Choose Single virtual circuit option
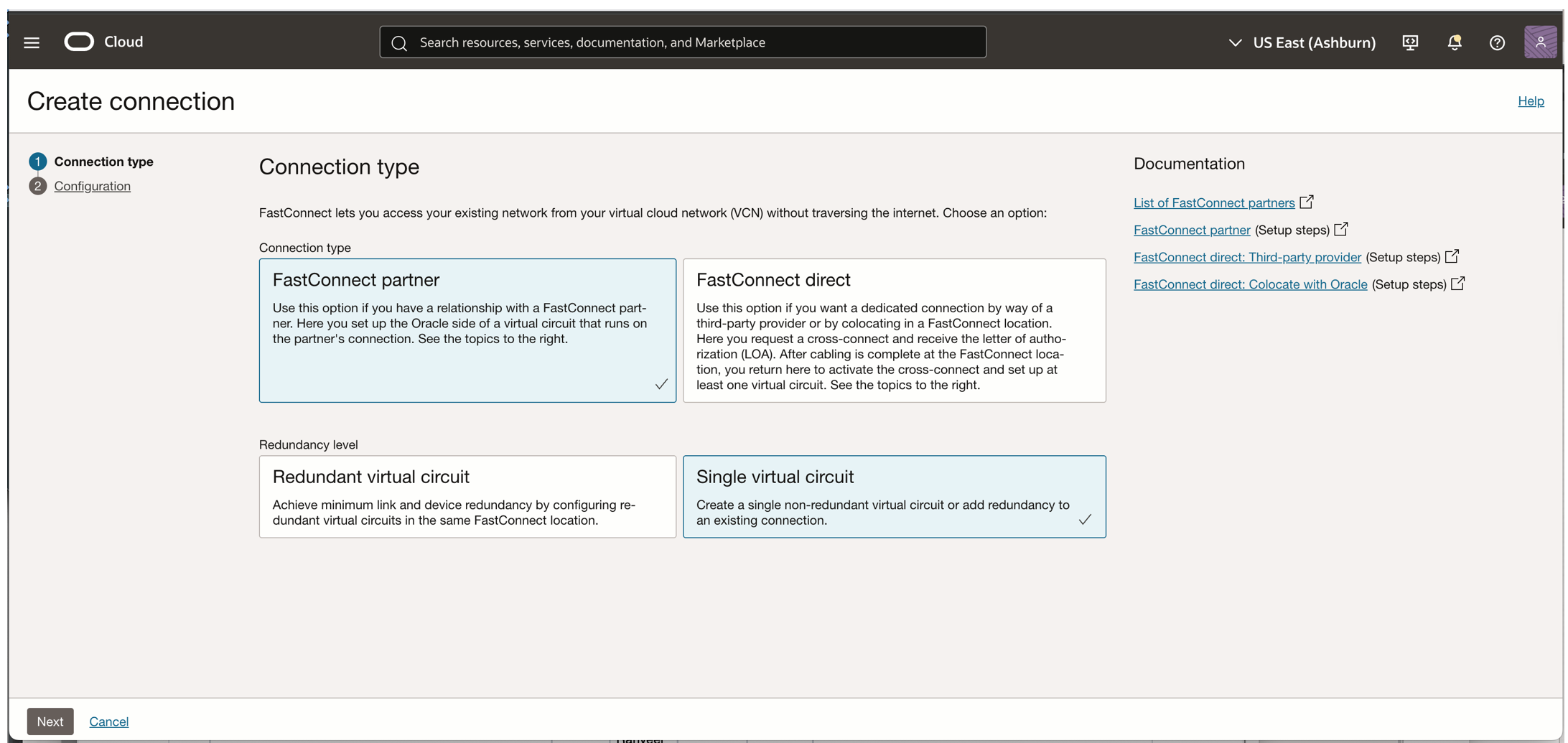 point(894,497)
